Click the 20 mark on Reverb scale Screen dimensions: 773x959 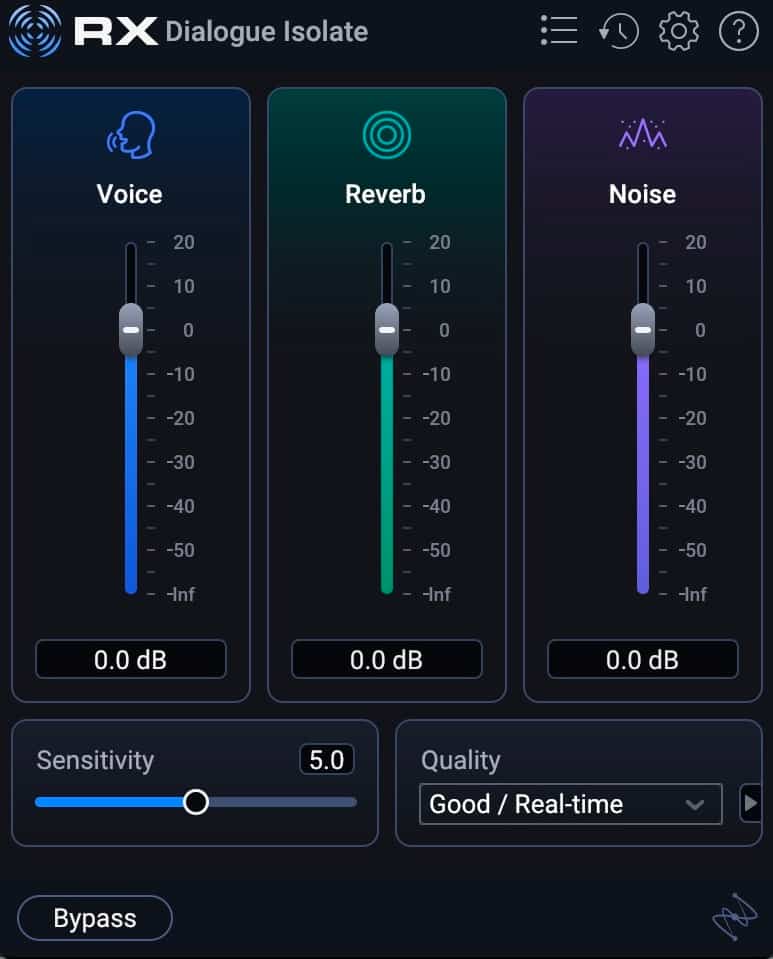pyautogui.click(x=440, y=242)
